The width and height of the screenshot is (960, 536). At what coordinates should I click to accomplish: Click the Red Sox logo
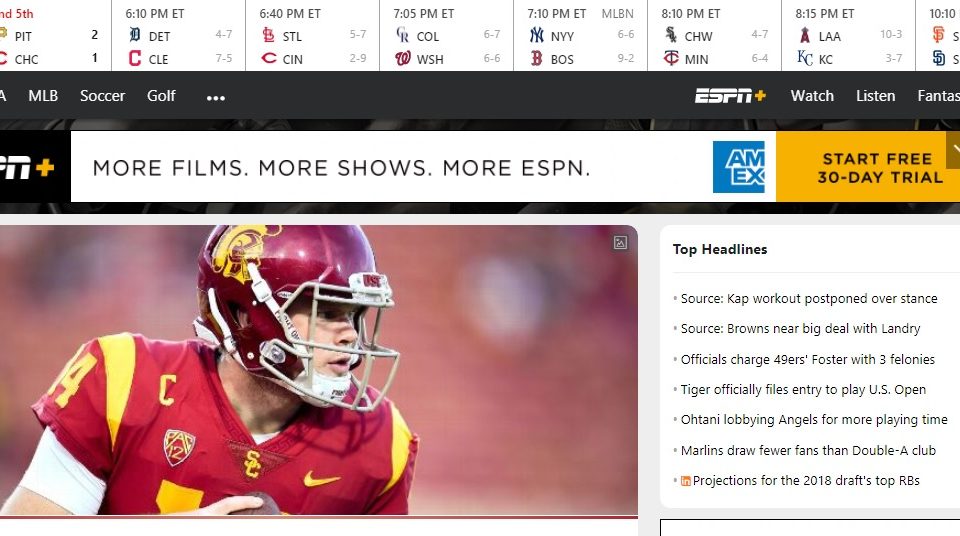click(x=536, y=58)
